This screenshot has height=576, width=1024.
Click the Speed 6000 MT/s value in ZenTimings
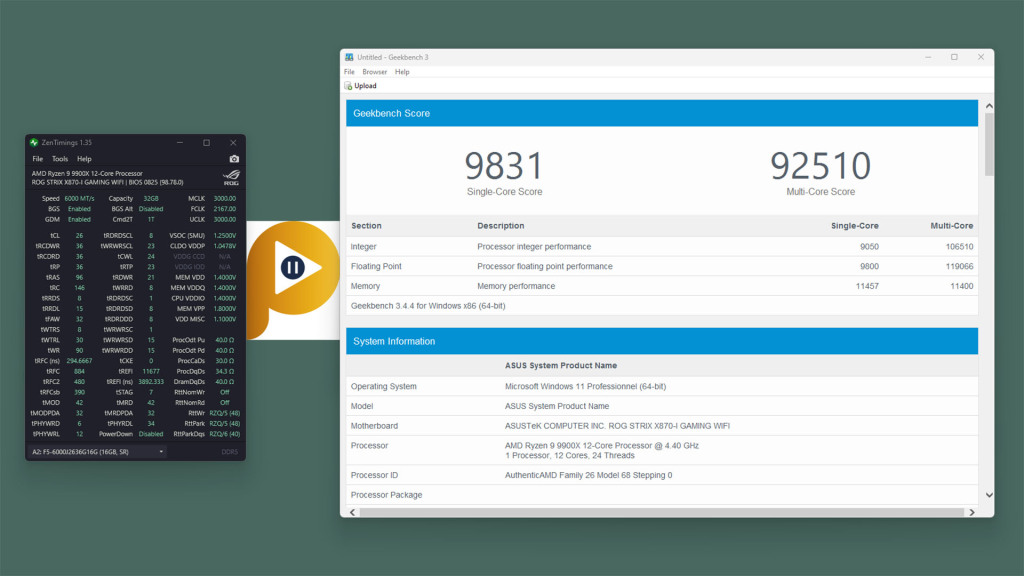coord(79,199)
